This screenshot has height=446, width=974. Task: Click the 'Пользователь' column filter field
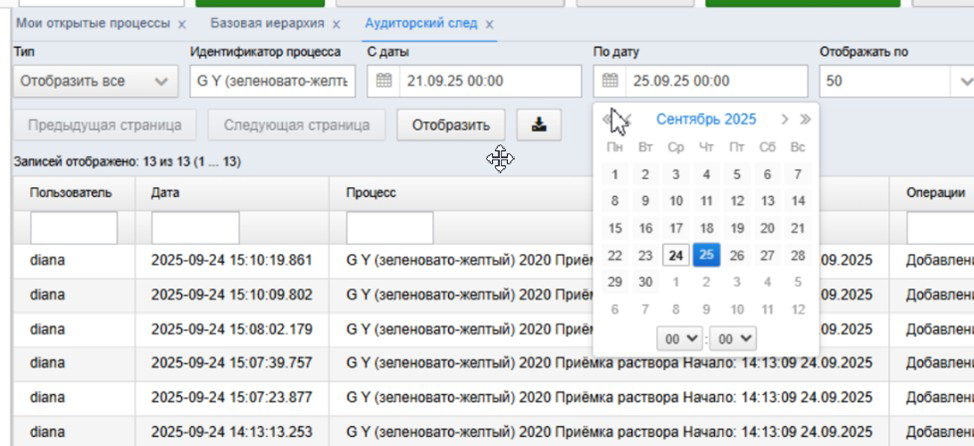coord(73,228)
